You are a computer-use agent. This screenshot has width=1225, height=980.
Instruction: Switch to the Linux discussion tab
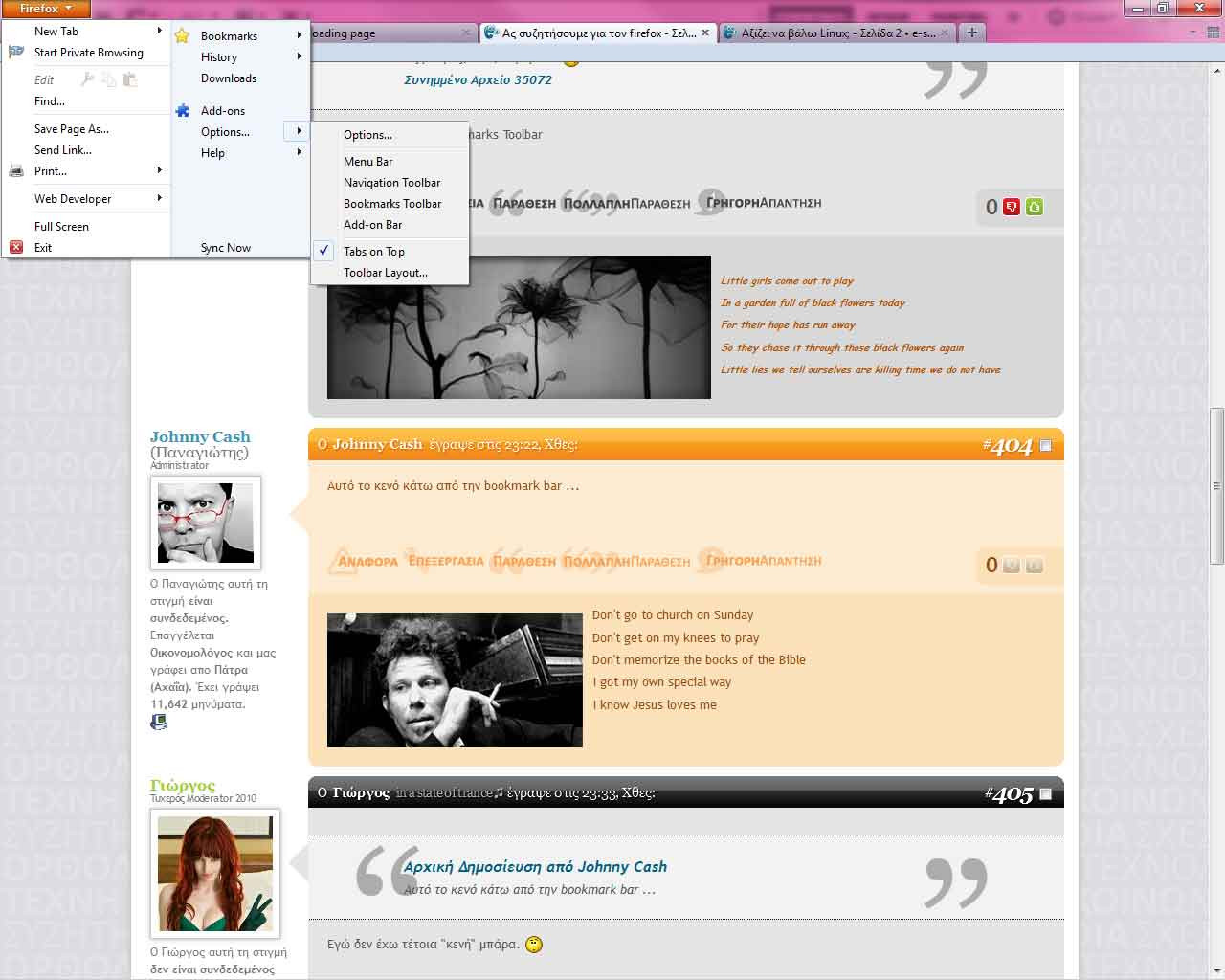[x=835, y=33]
